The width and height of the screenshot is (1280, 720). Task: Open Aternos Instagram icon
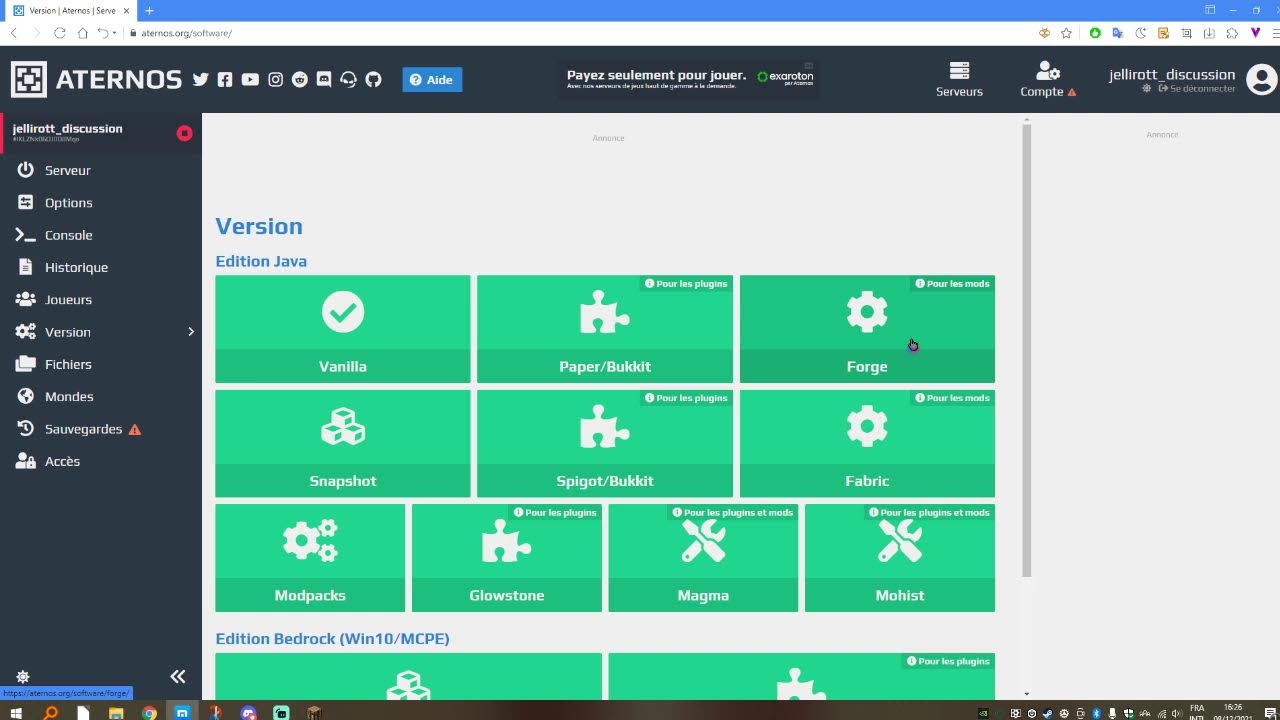[276, 80]
